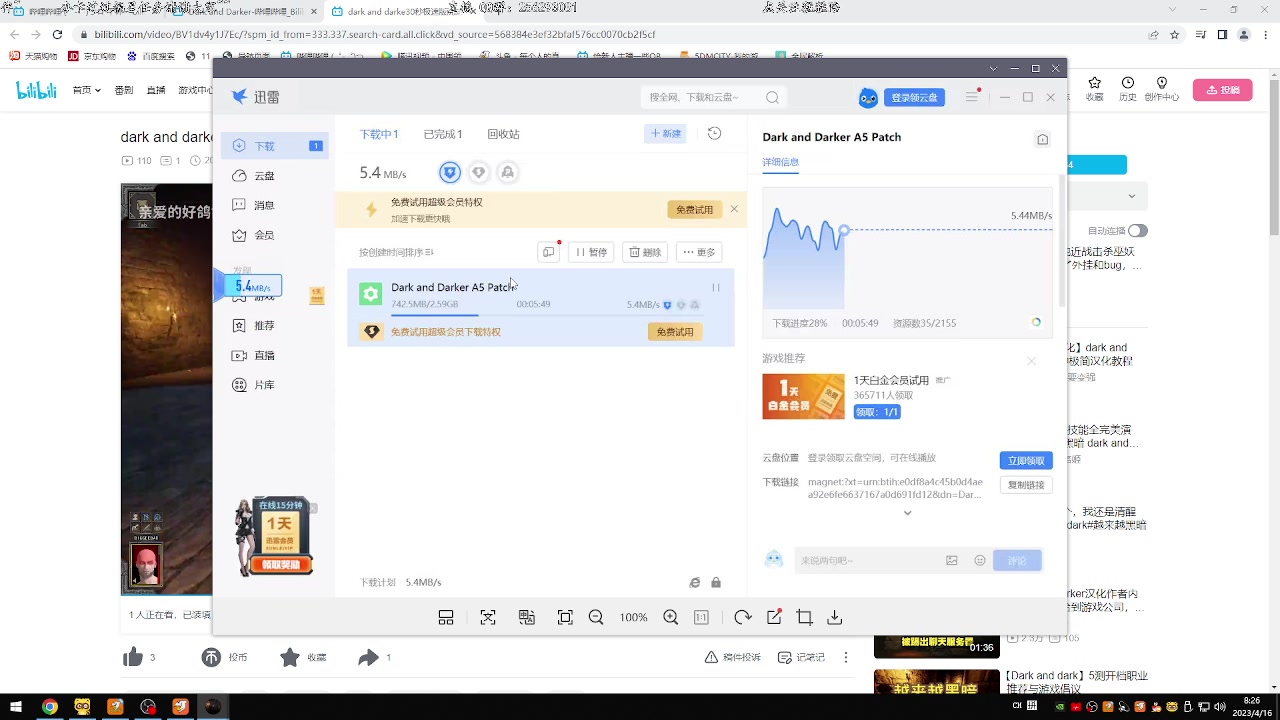The image size is (1280, 720).
Task: Click 立即领取 button for cloud space
Action: point(1026,460)
